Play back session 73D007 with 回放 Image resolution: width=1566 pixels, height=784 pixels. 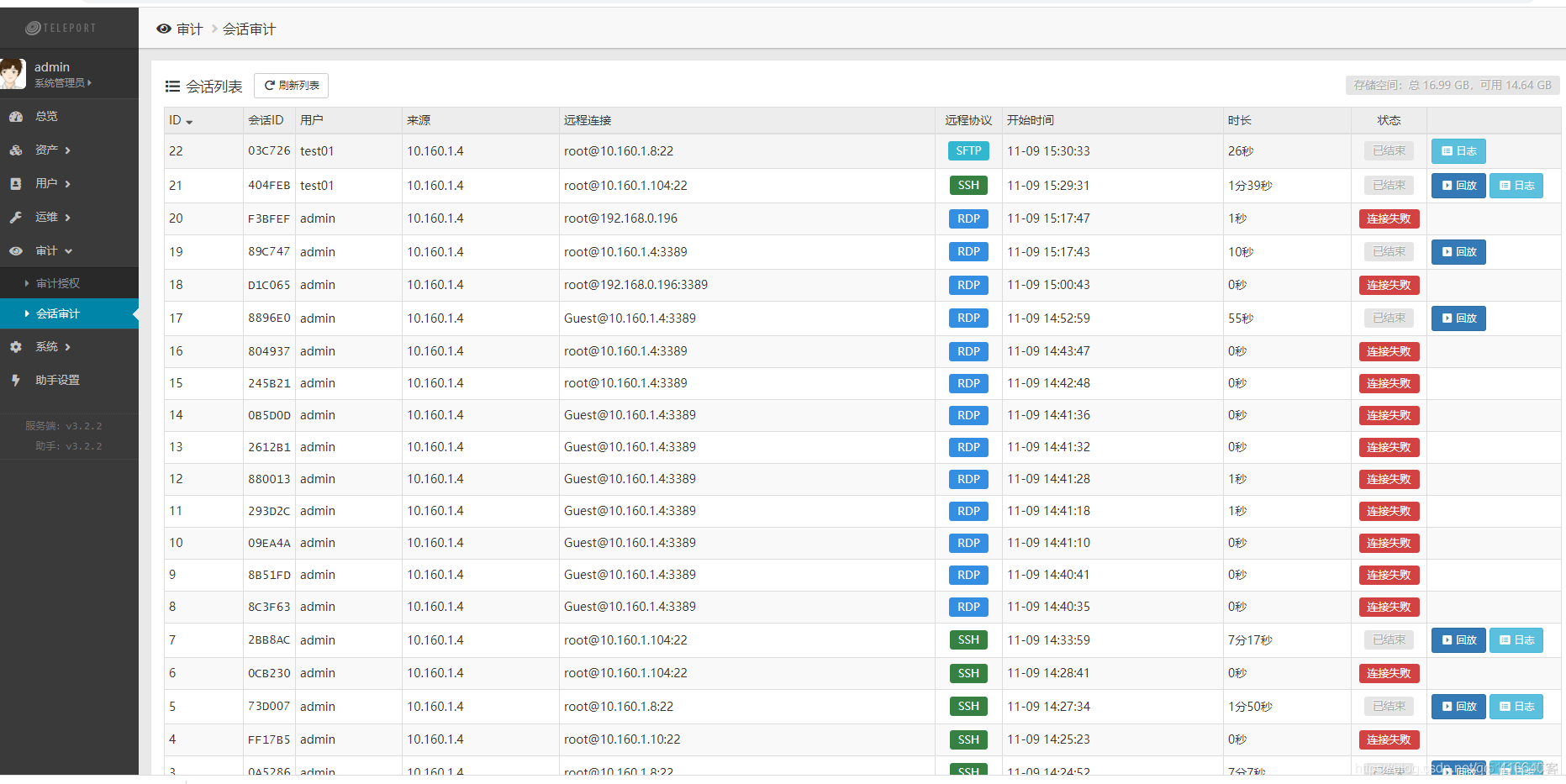pos(1458,707)
